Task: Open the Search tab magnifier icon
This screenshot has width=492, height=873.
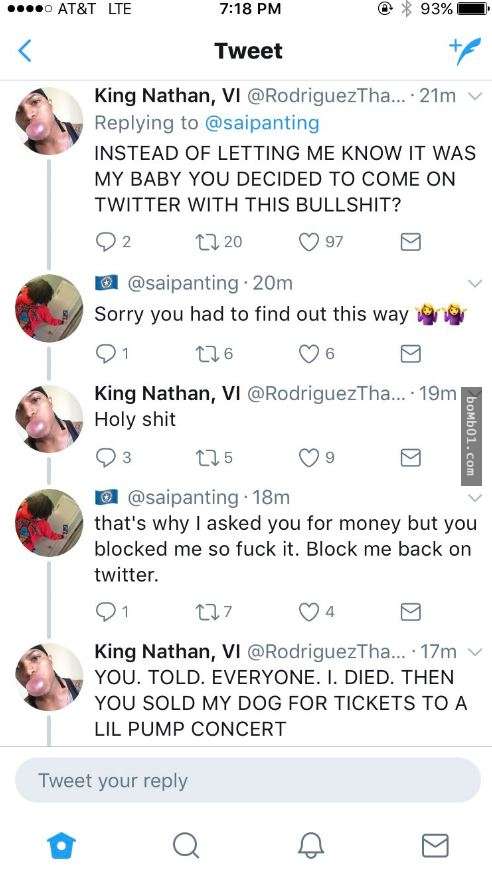Action: pos(185,846)
